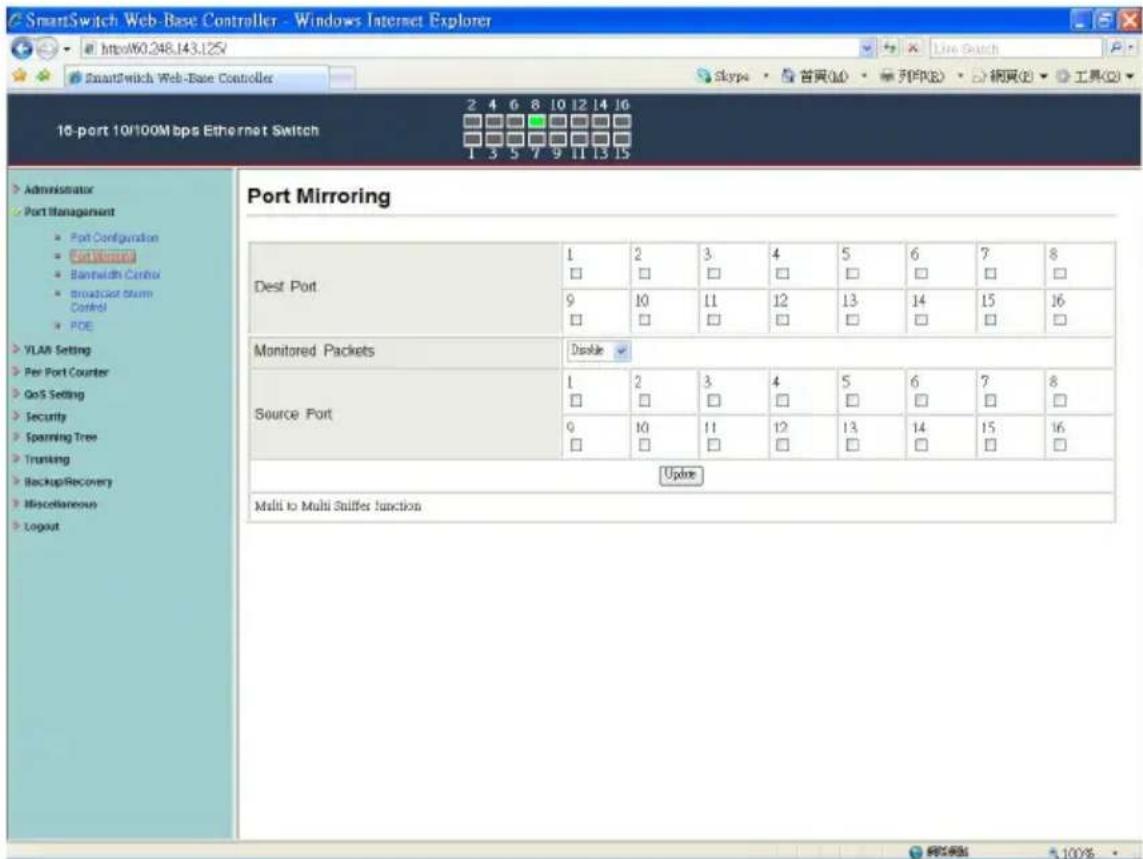Screen dimensions: 1143x859
Task: Open the address bar history dropdown arrow
Action: [x=867, y=49]
